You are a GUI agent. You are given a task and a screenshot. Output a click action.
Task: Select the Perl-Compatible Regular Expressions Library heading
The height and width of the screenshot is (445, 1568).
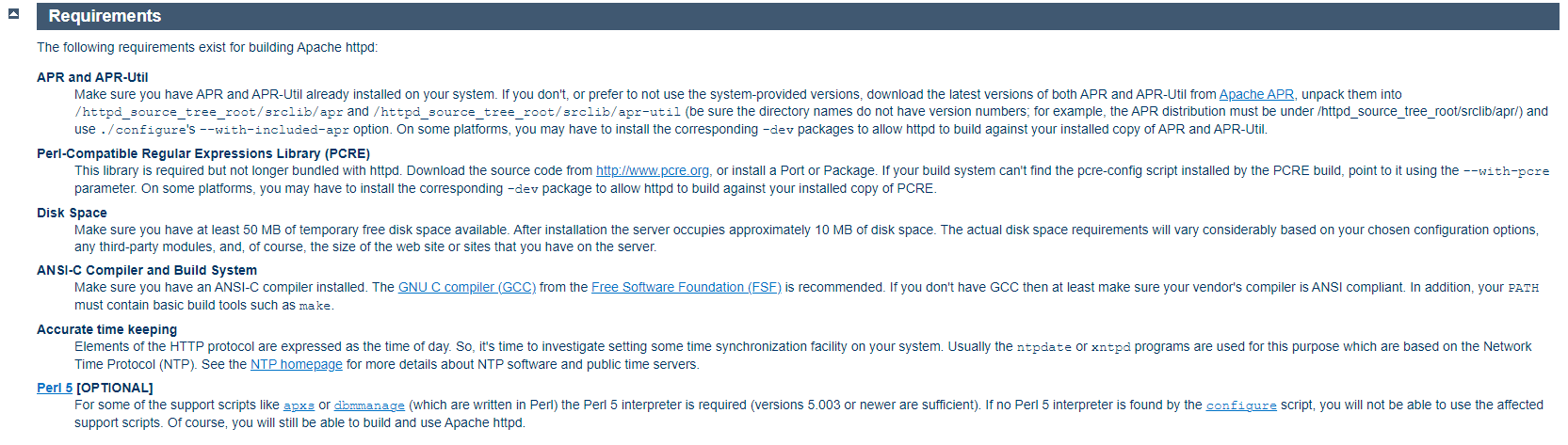(203, 153)
